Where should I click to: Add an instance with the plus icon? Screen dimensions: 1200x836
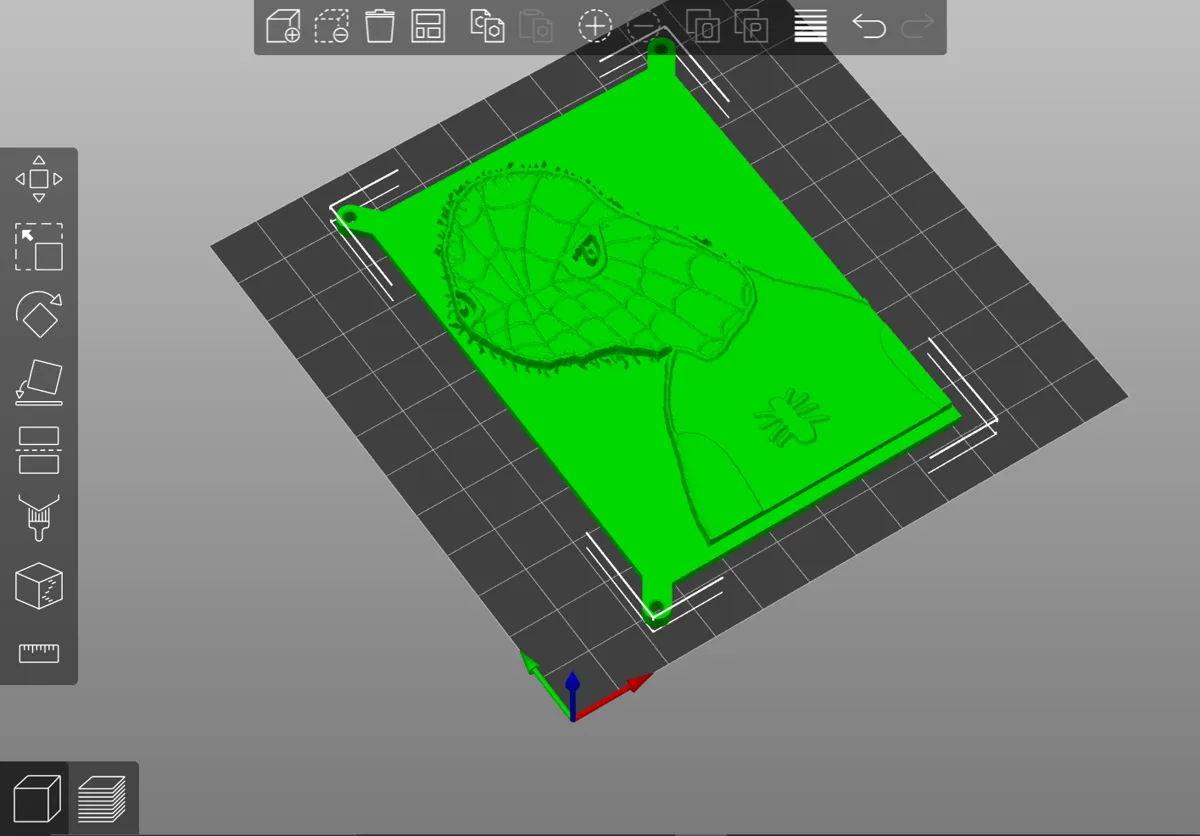(595, 26)
